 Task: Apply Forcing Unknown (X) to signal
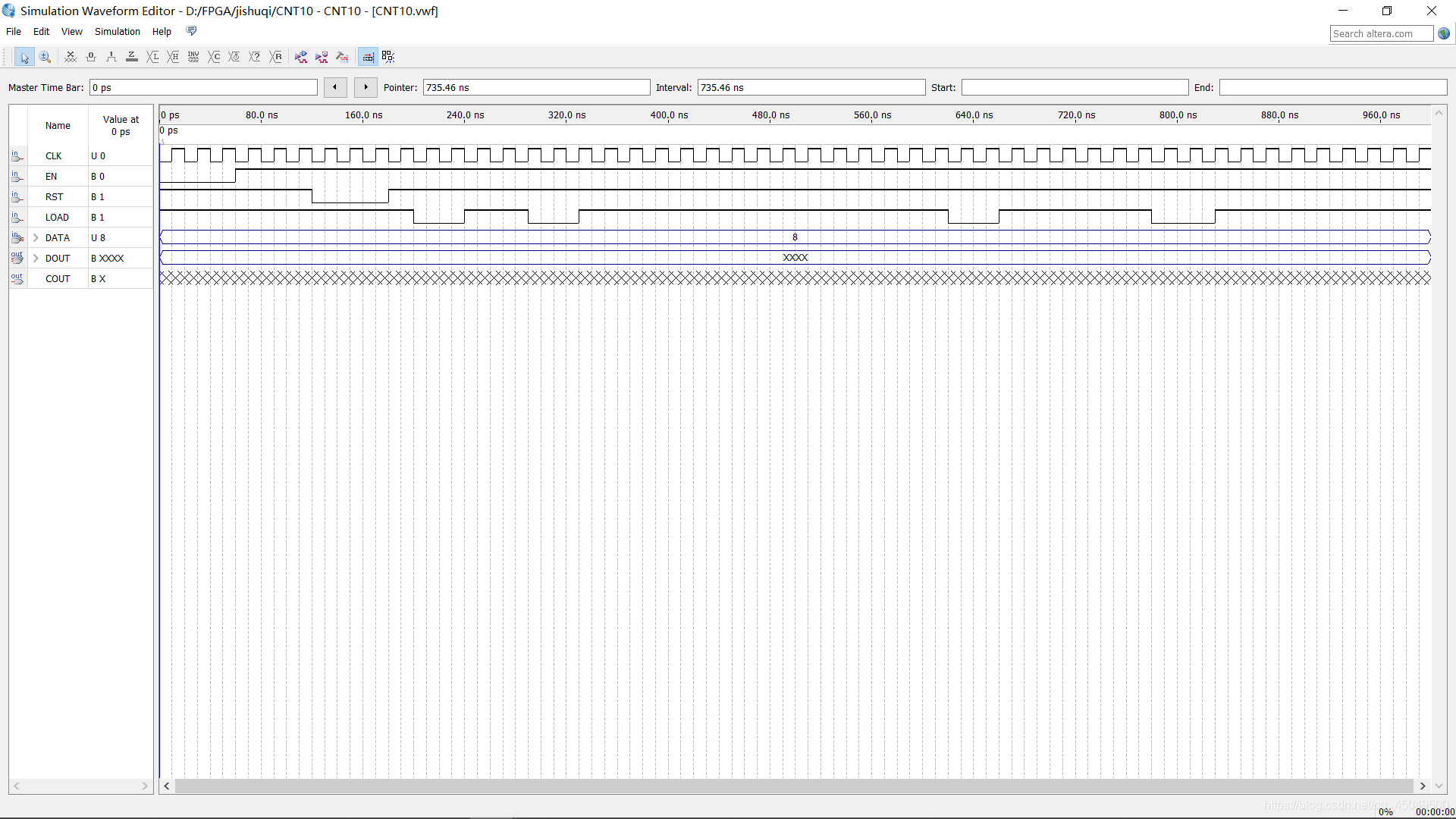(x=71, y=57)
